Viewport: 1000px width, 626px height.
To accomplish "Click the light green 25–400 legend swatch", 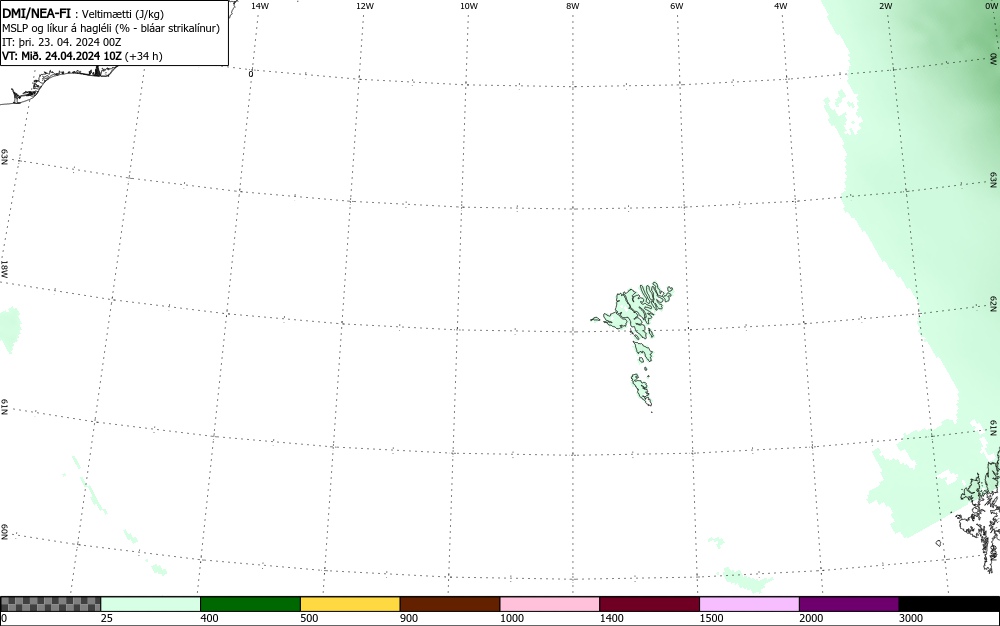I will tap(151, 604).
